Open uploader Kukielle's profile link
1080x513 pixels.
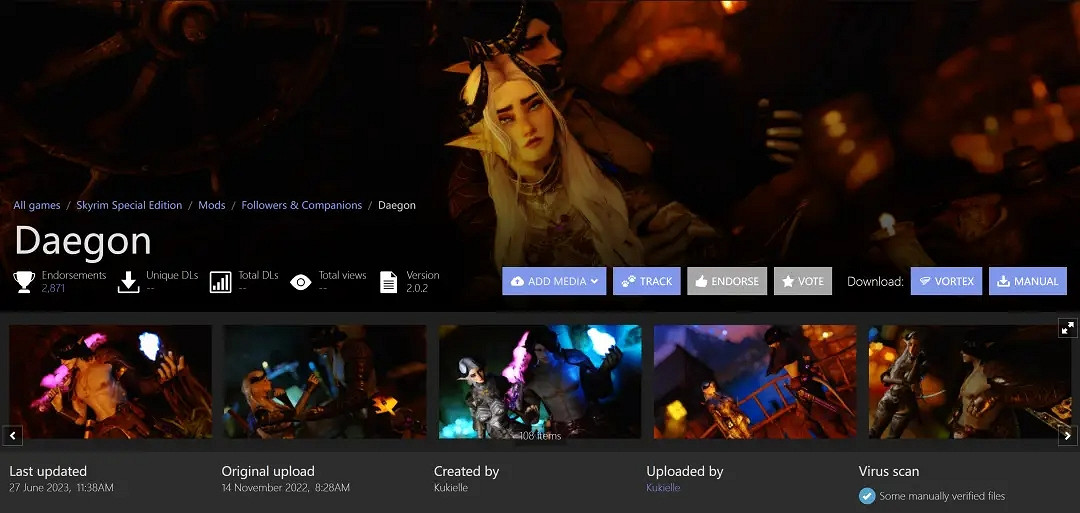[x=663, y=488]
